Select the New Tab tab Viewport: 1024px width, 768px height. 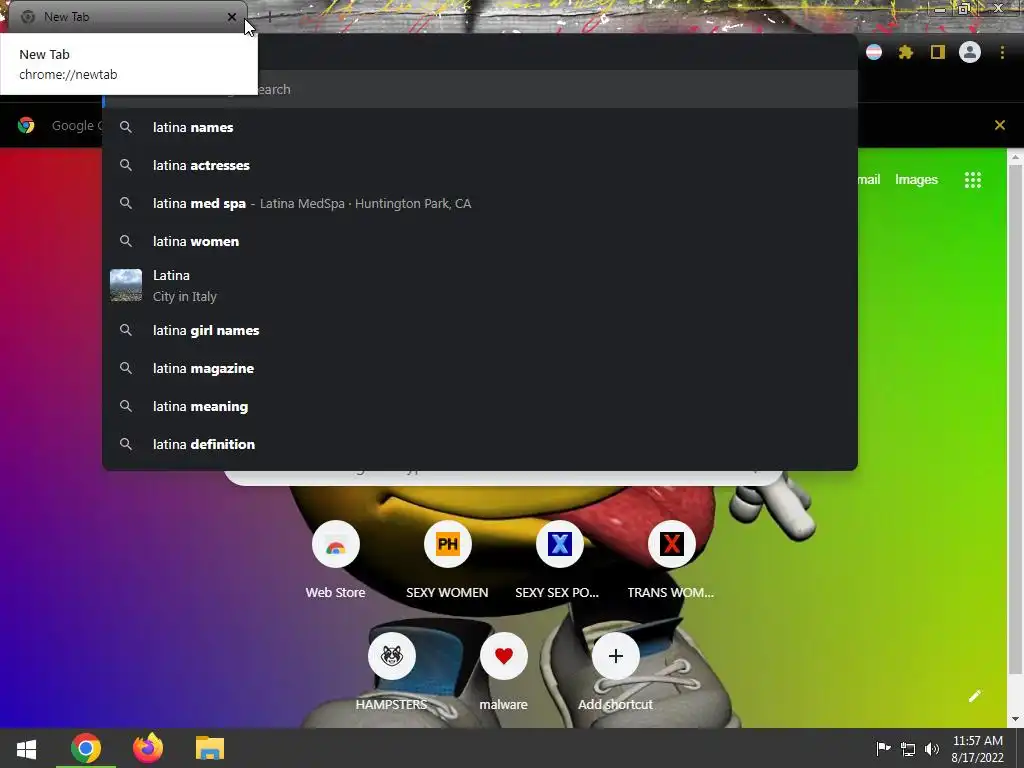(x=128, y=17)
